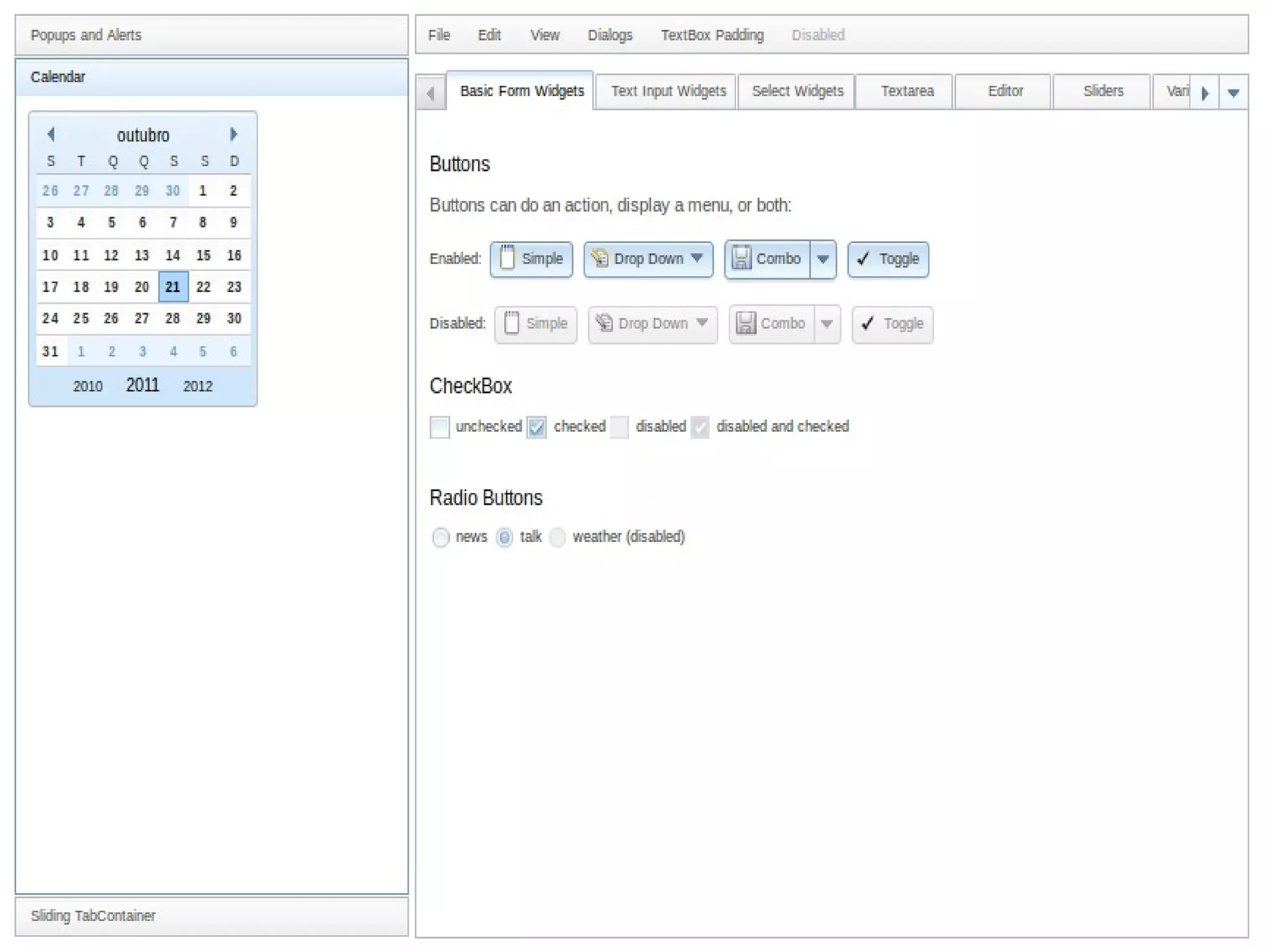Expand the enabled Combo arrow menu
Image resolution: width=1270 pixels, height=952 pixels.
[x=824, y=259]
